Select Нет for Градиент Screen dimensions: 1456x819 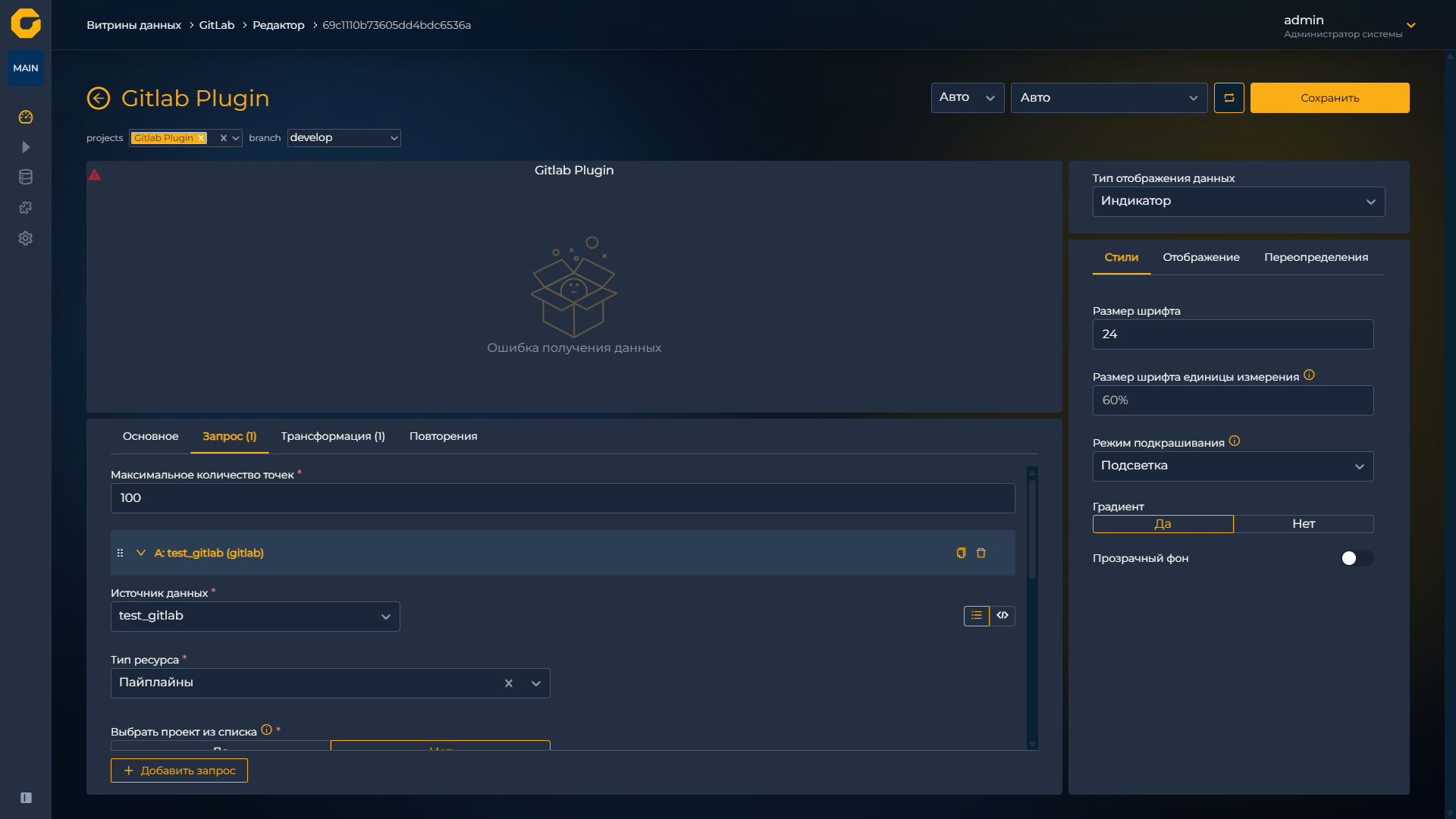click(1304, 524)
